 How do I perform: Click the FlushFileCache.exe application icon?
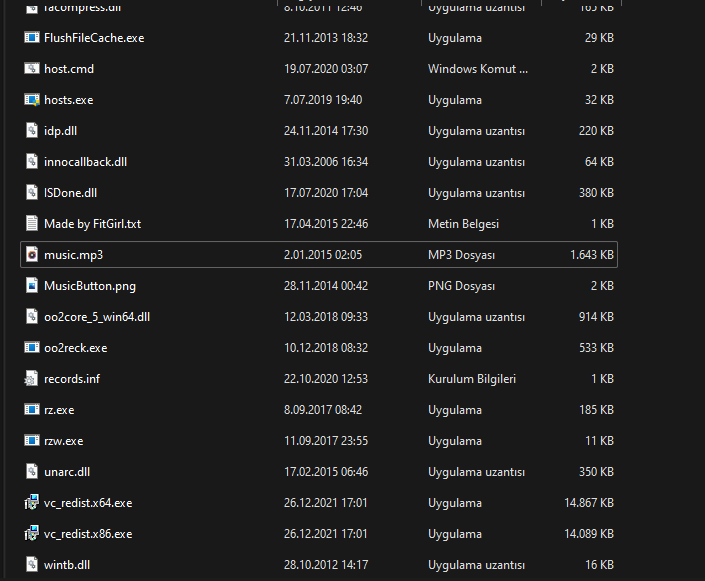[x=32, y=38]
